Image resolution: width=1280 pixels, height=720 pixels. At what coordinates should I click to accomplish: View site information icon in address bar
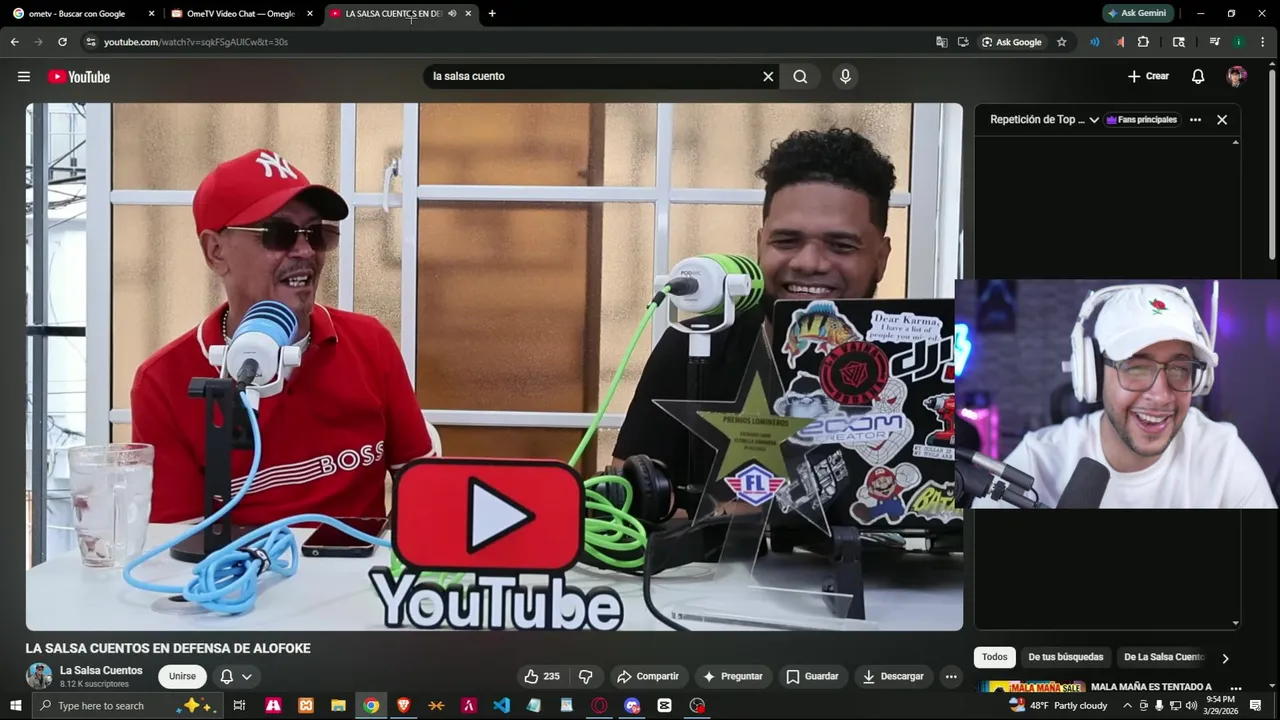[91, 42]
